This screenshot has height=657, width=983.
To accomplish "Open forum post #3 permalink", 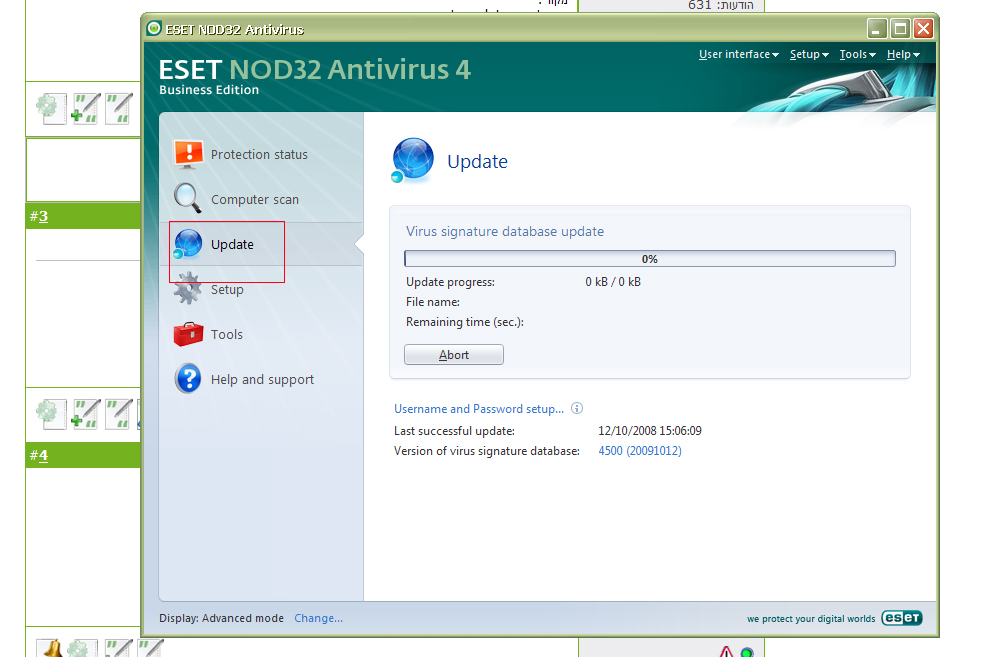I will (x=43, y=216).
